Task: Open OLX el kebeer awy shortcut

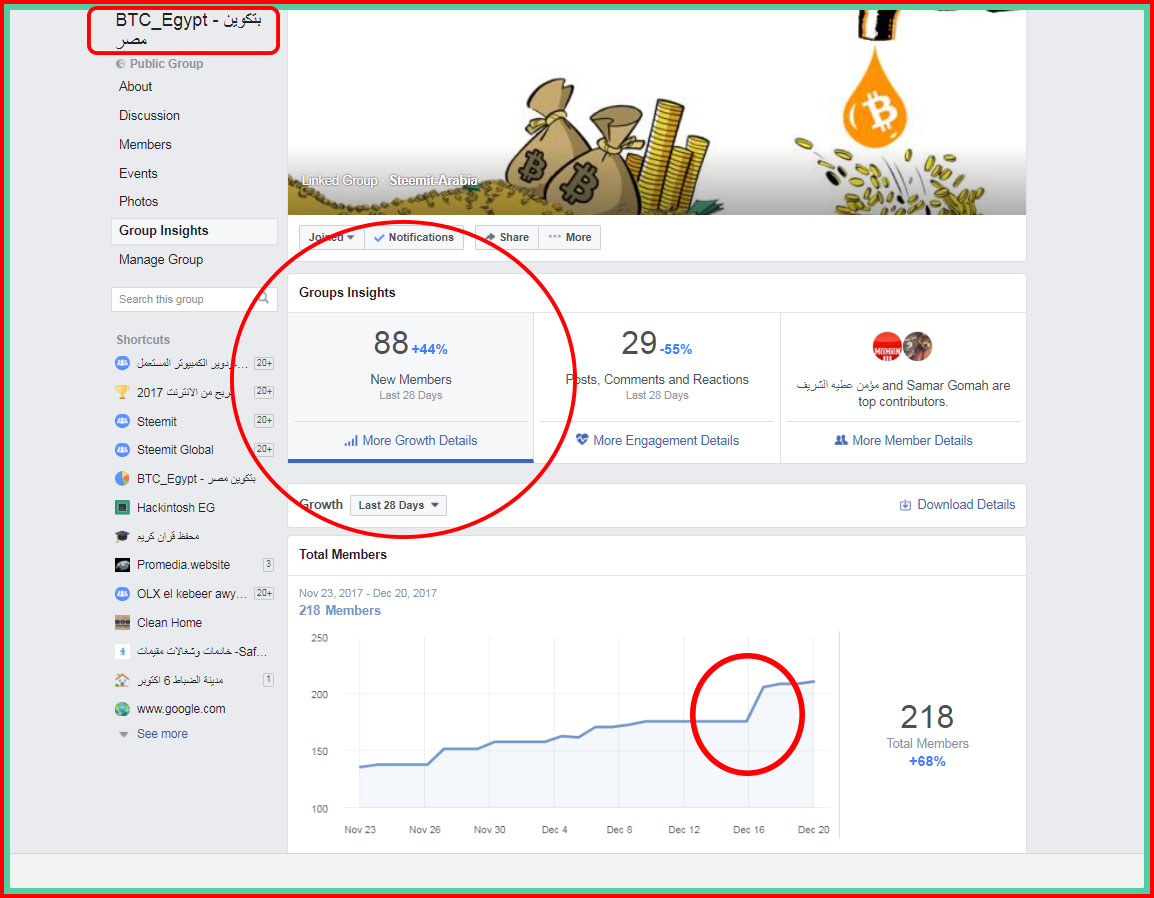Action: [191, 593]
